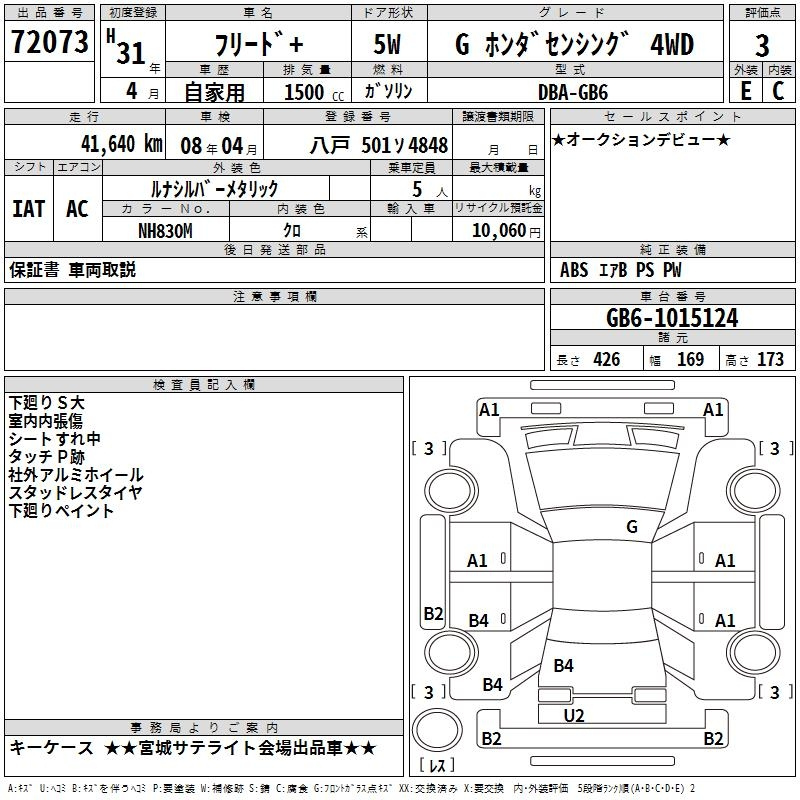Click the mileage value 41,640 km
800x800 pixels.
point(116,144)
